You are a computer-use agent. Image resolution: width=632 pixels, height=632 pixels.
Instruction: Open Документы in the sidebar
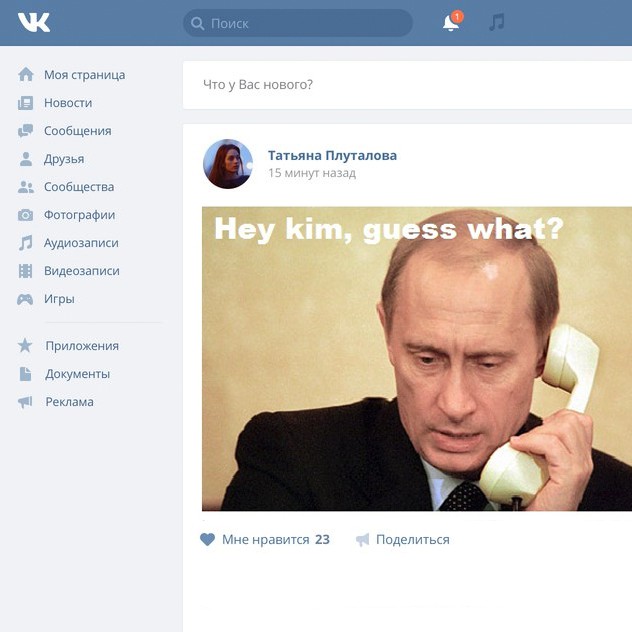77,374
